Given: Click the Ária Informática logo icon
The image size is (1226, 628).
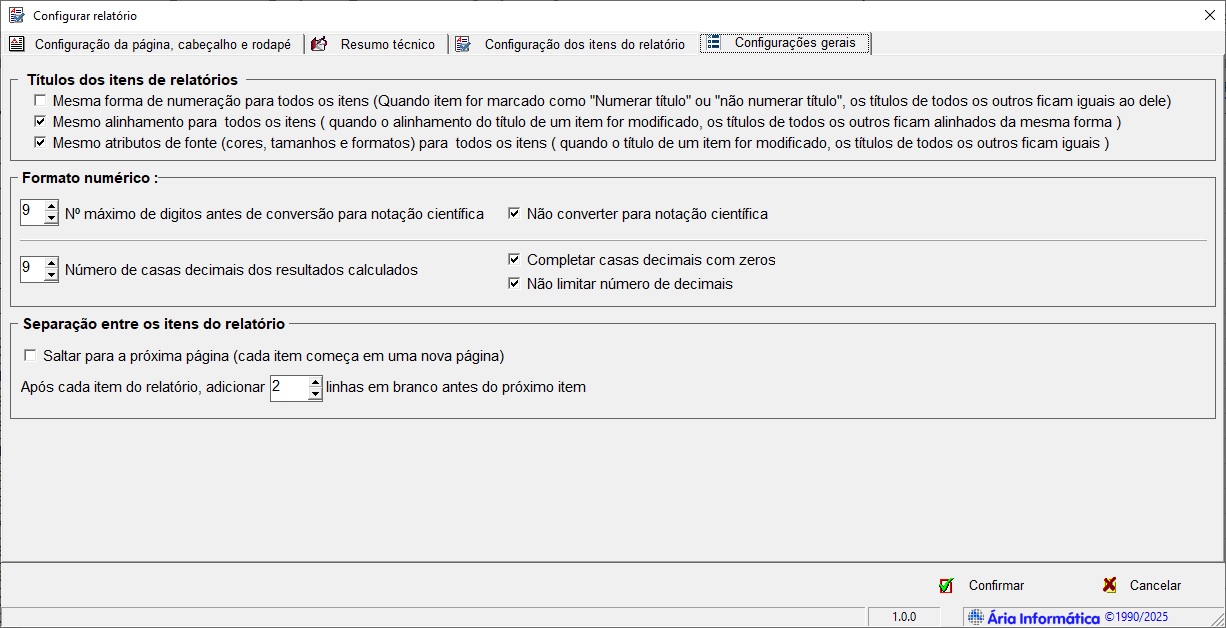Looking at the screenshot, I should point(975,617).
